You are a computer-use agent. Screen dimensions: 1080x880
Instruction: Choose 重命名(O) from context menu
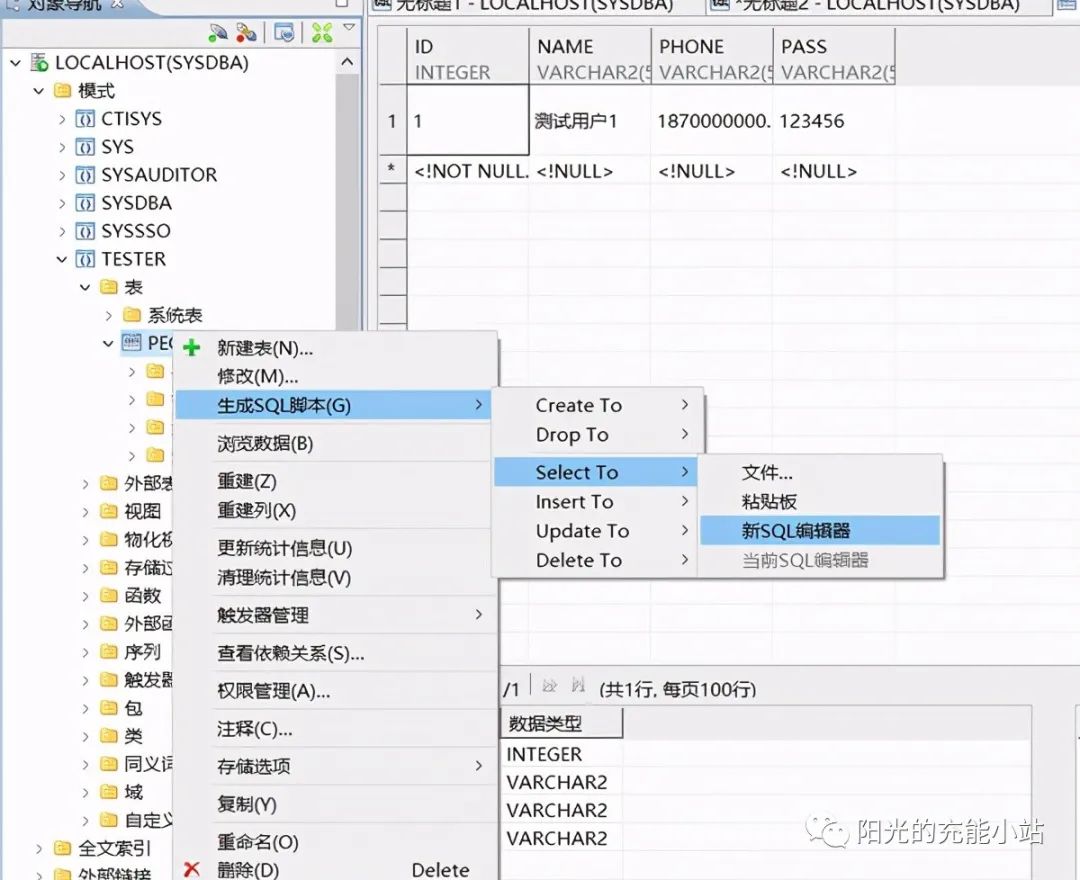coord(336,841)
